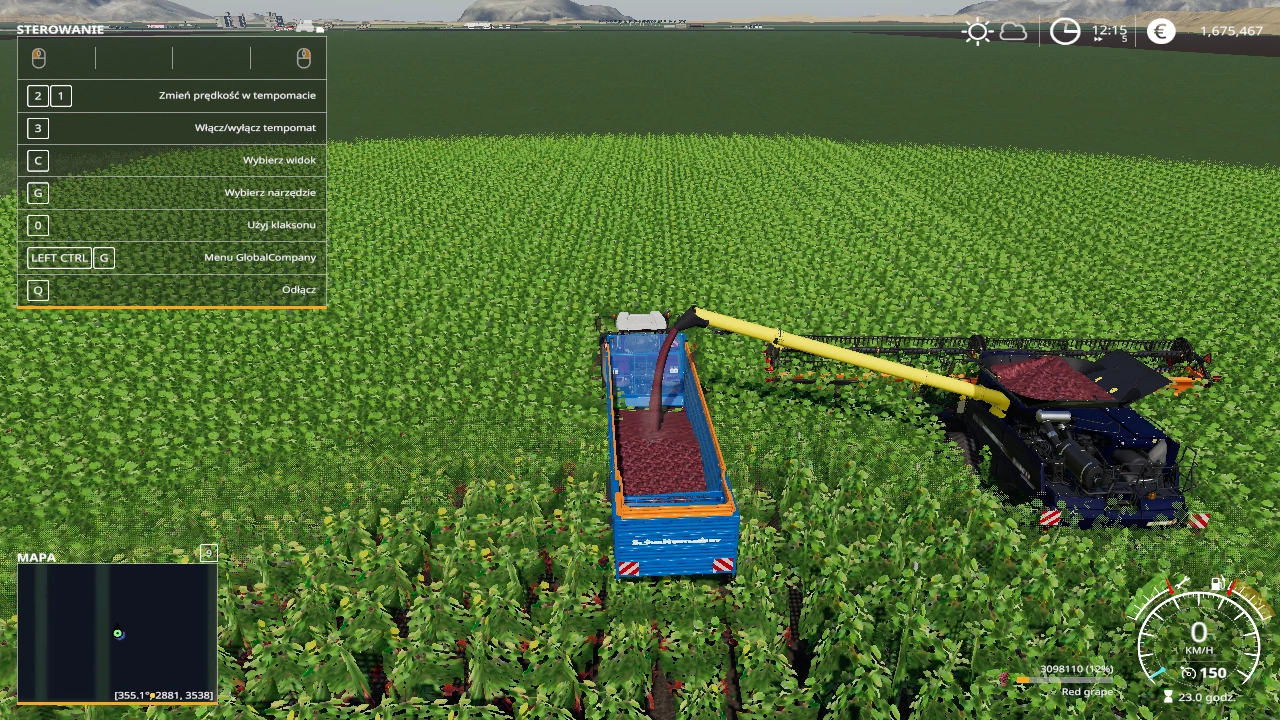This screenshot has width=1280, height=720.
Task: Select 'Zmień prędkość w tempomacie' entry
Action: (172, 96)
